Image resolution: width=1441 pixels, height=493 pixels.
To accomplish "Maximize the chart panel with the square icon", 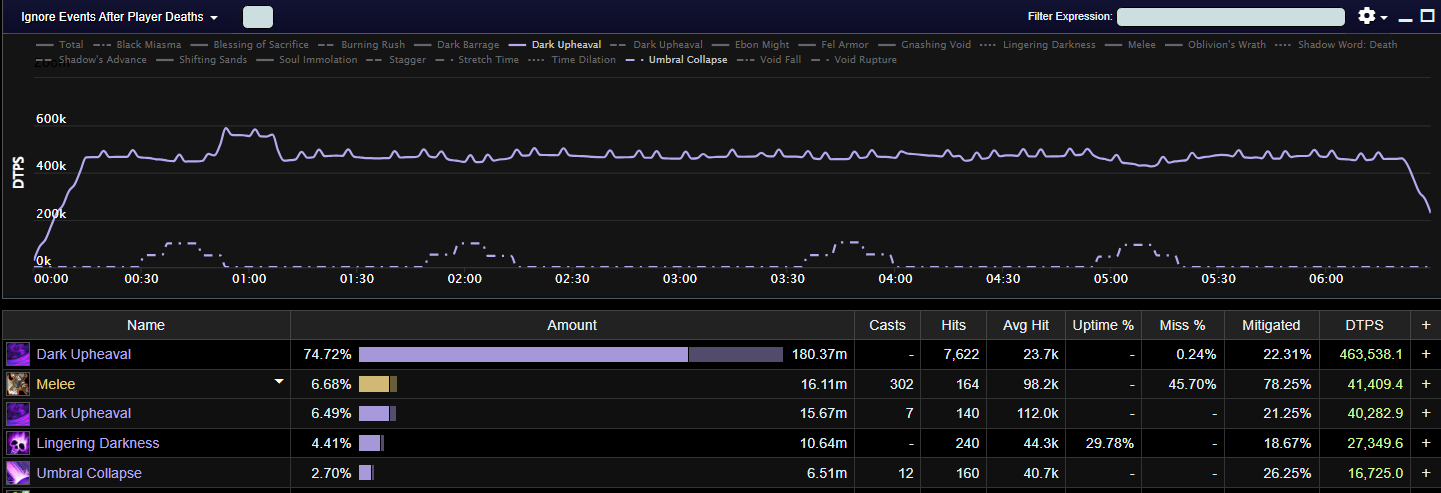I will tap(1427, 16).
